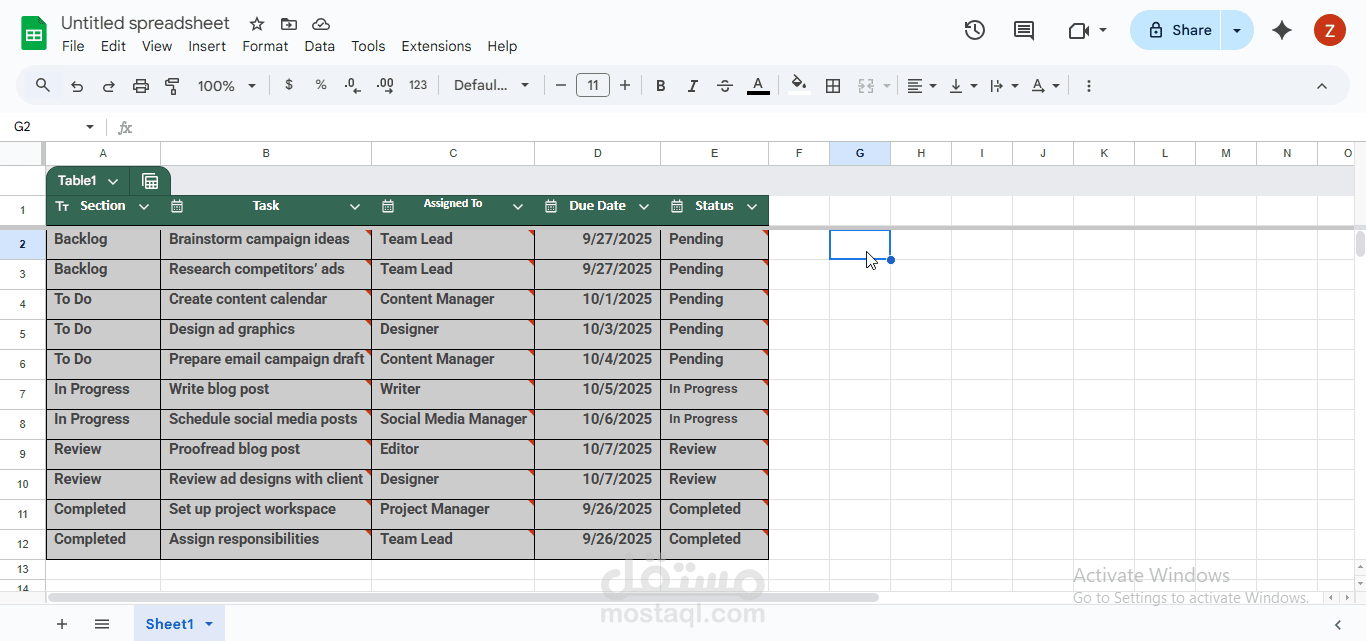Viewport: 1366px width, 641px height.
Task: Toggle bold formatting
Action: point(660,86)
